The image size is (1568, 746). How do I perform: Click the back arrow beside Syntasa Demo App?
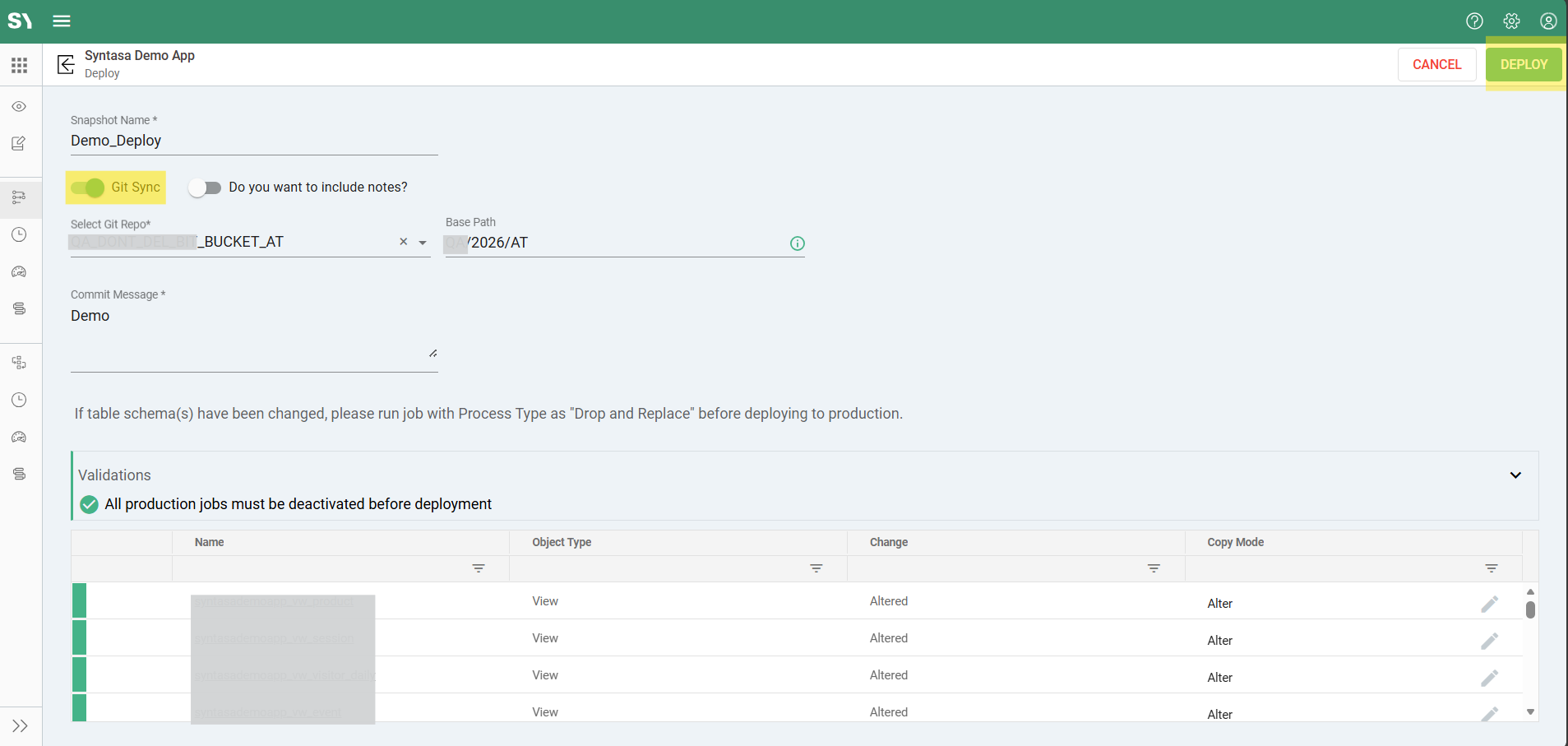pos(66,64)
